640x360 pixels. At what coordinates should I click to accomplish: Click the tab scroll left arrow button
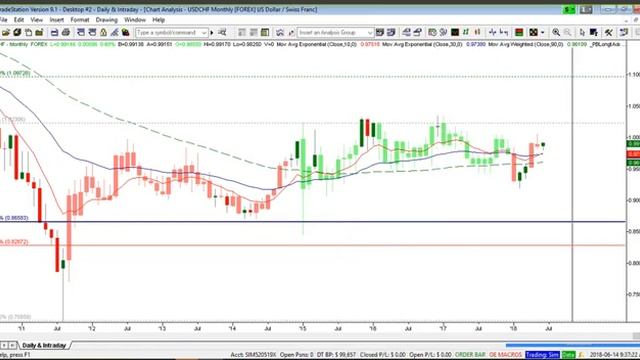[x=4, y=345]
